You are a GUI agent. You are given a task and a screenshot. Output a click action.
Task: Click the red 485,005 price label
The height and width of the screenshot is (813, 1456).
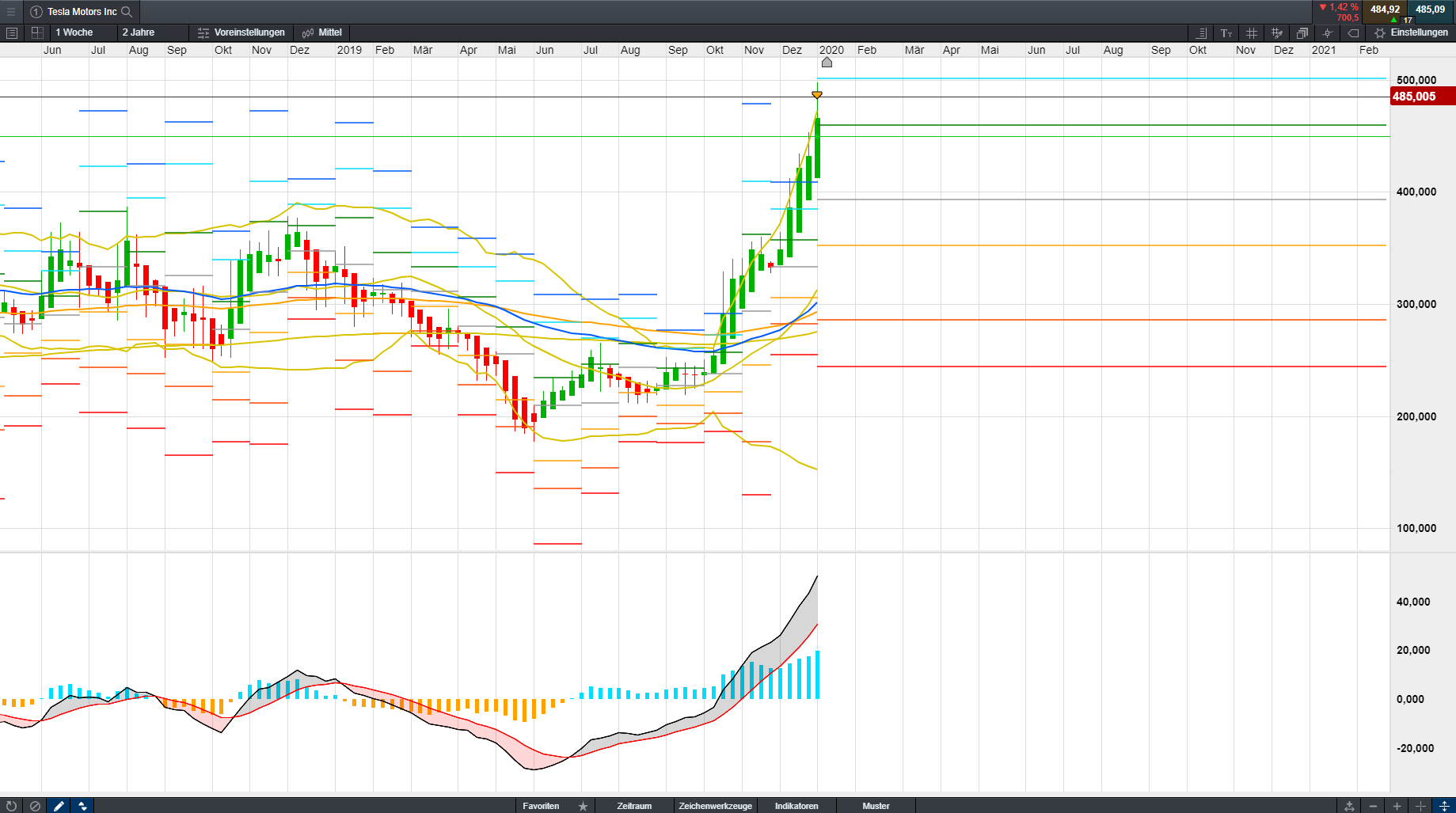[1423, 97]
